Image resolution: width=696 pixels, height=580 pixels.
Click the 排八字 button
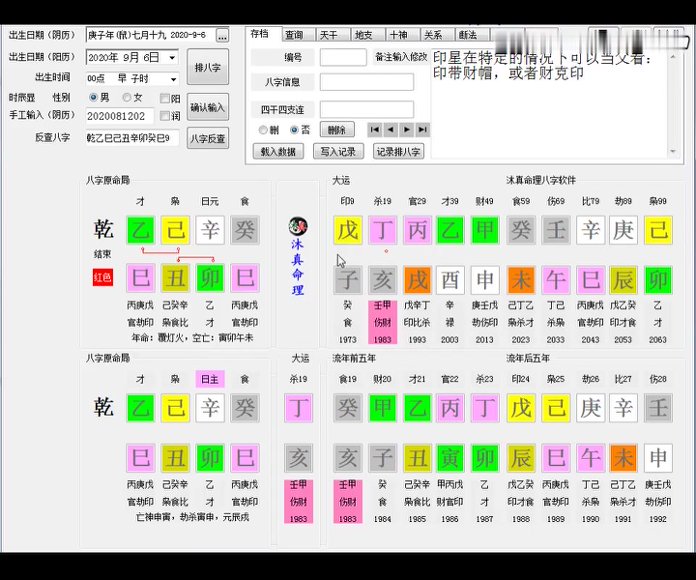coord(208,67)
